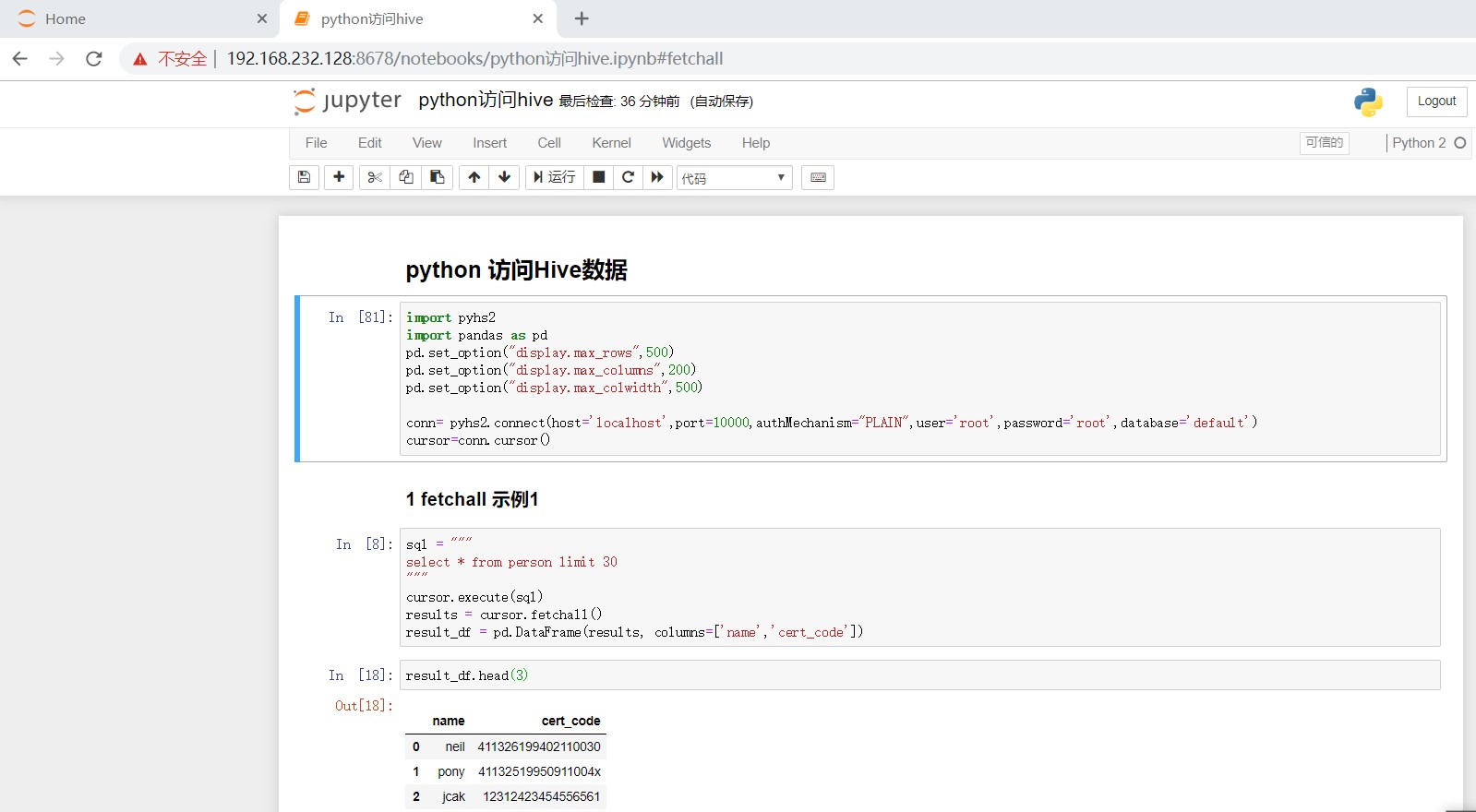Open a new browser tab with plus icon

coord(582,18)
